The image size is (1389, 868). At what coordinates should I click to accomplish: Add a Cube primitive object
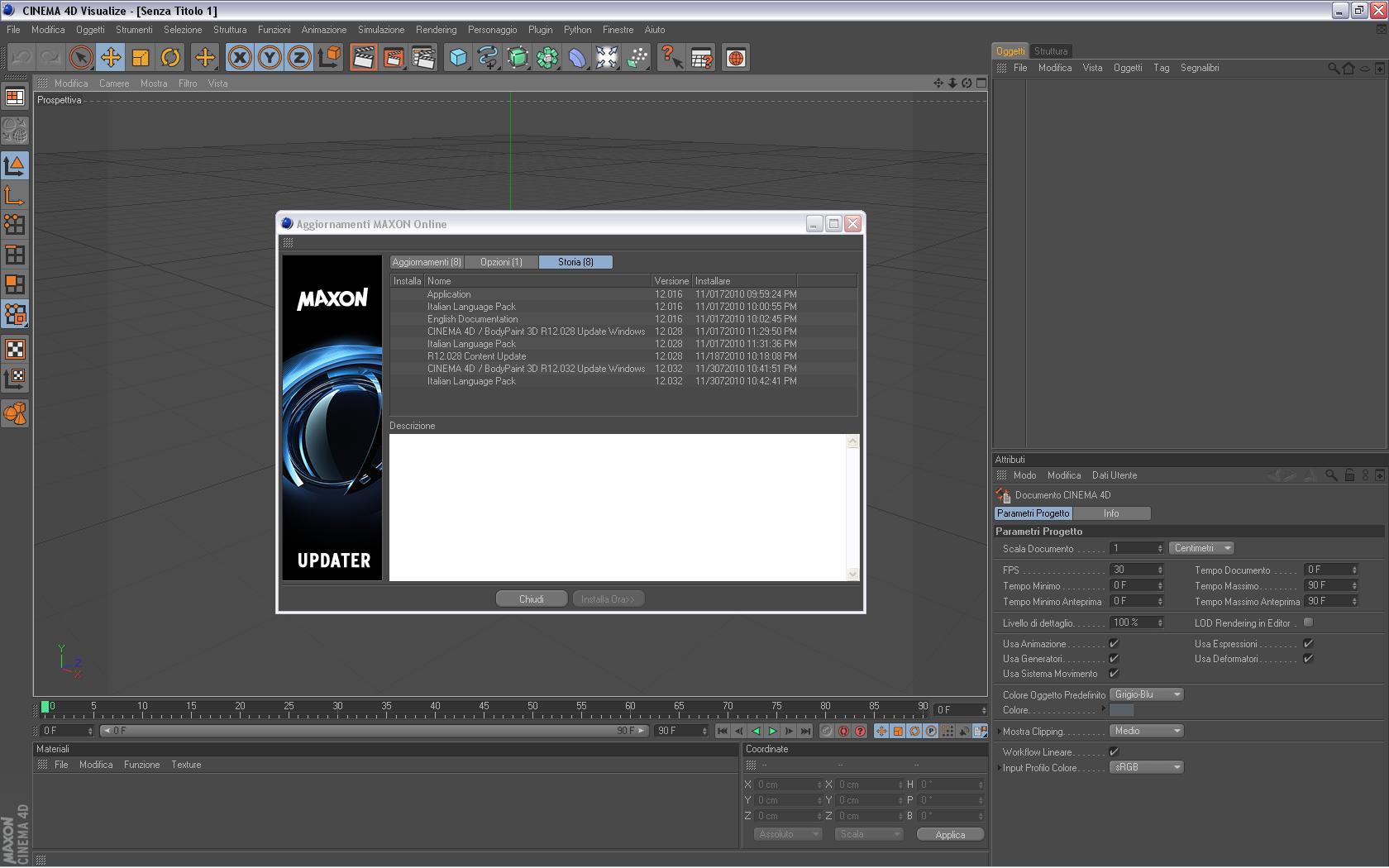pyautogui.click(x=458, y=58)
